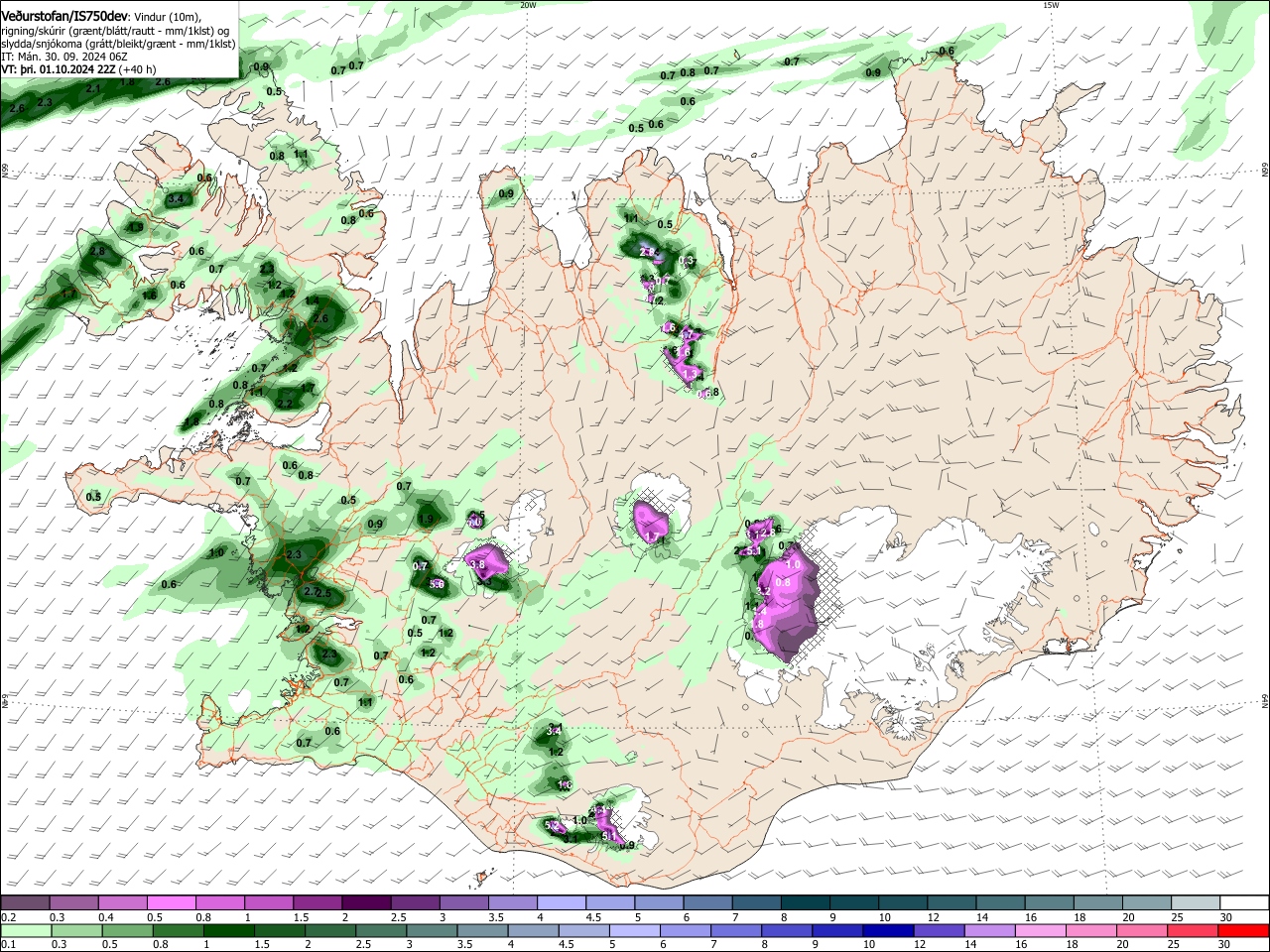Pick the light pink 16 rain legend swatch
Viewport: 1270px width, 952px height.
[1040, 930]
